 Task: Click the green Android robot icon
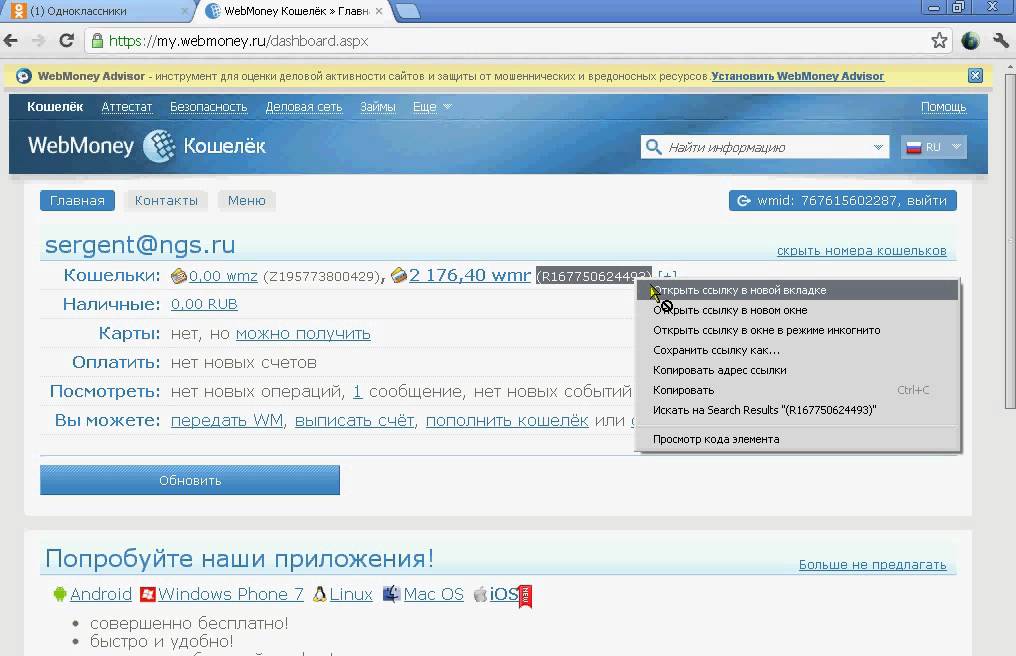(x=60, y=594)
